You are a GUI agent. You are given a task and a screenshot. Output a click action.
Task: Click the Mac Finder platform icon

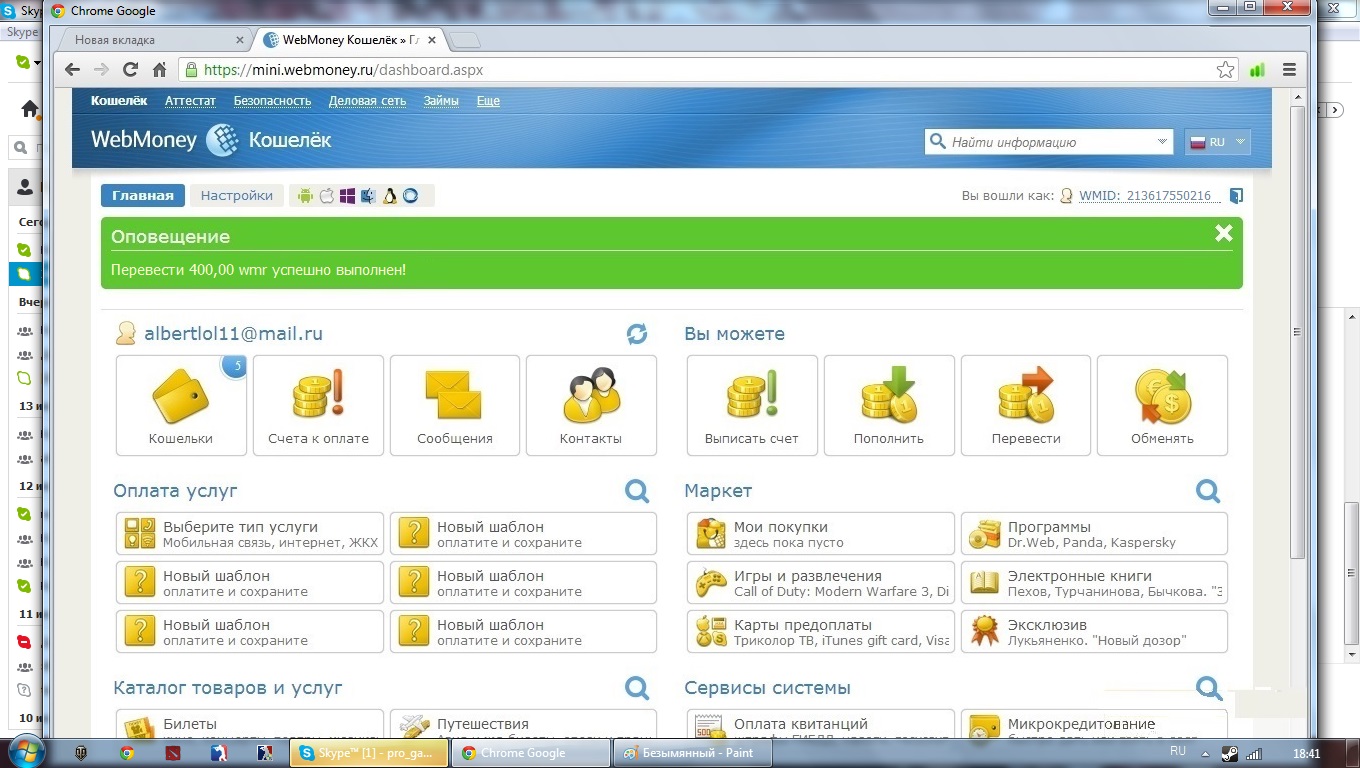point(368,196)
